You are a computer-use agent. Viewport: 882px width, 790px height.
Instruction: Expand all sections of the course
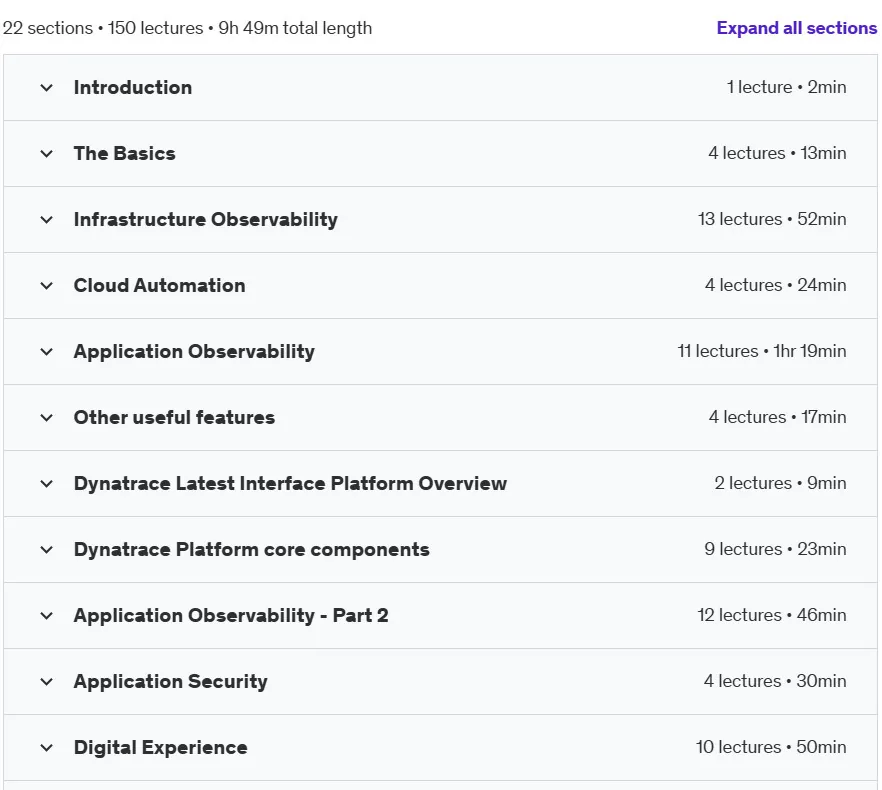796,28
